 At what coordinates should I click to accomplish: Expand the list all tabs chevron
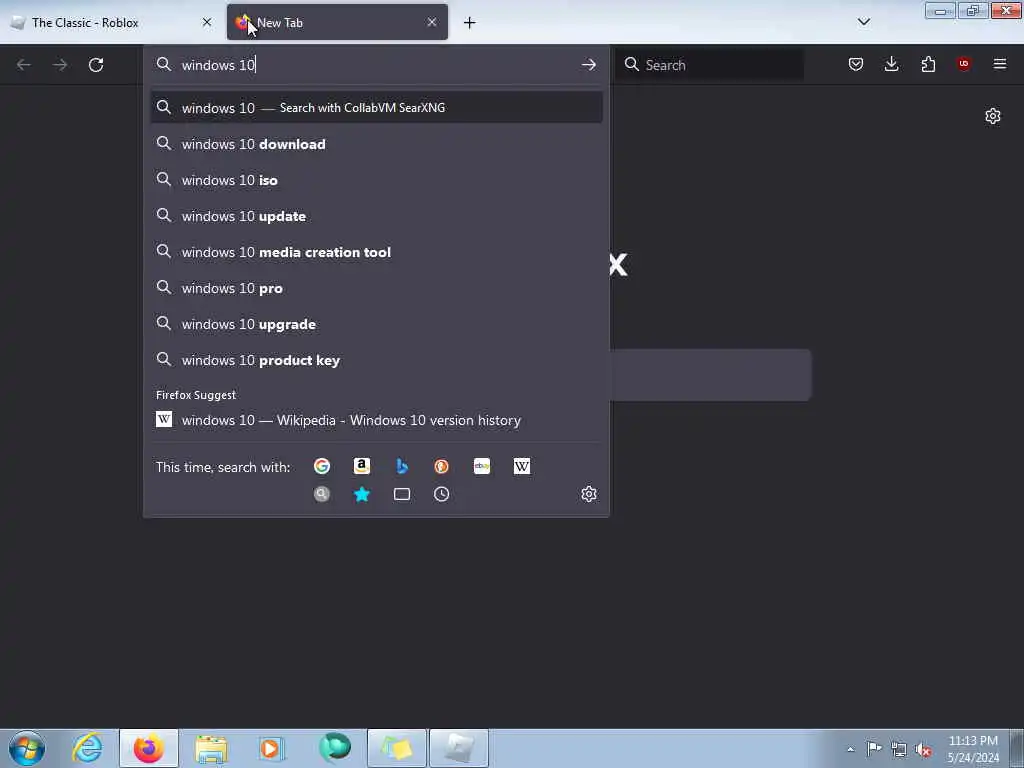tap(863, 22)
